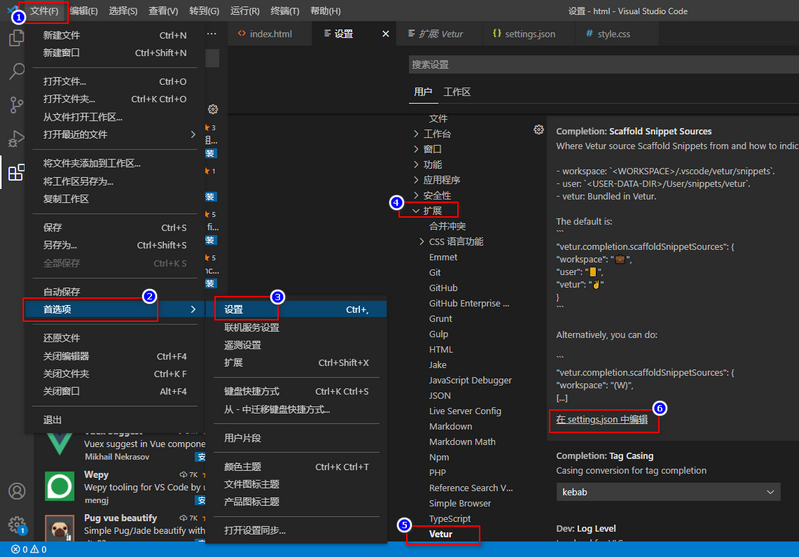The height and width of the screenshot is (557, 799).
Task: Open the Source Control activity bar icon
Action: (x=16, y=105)
